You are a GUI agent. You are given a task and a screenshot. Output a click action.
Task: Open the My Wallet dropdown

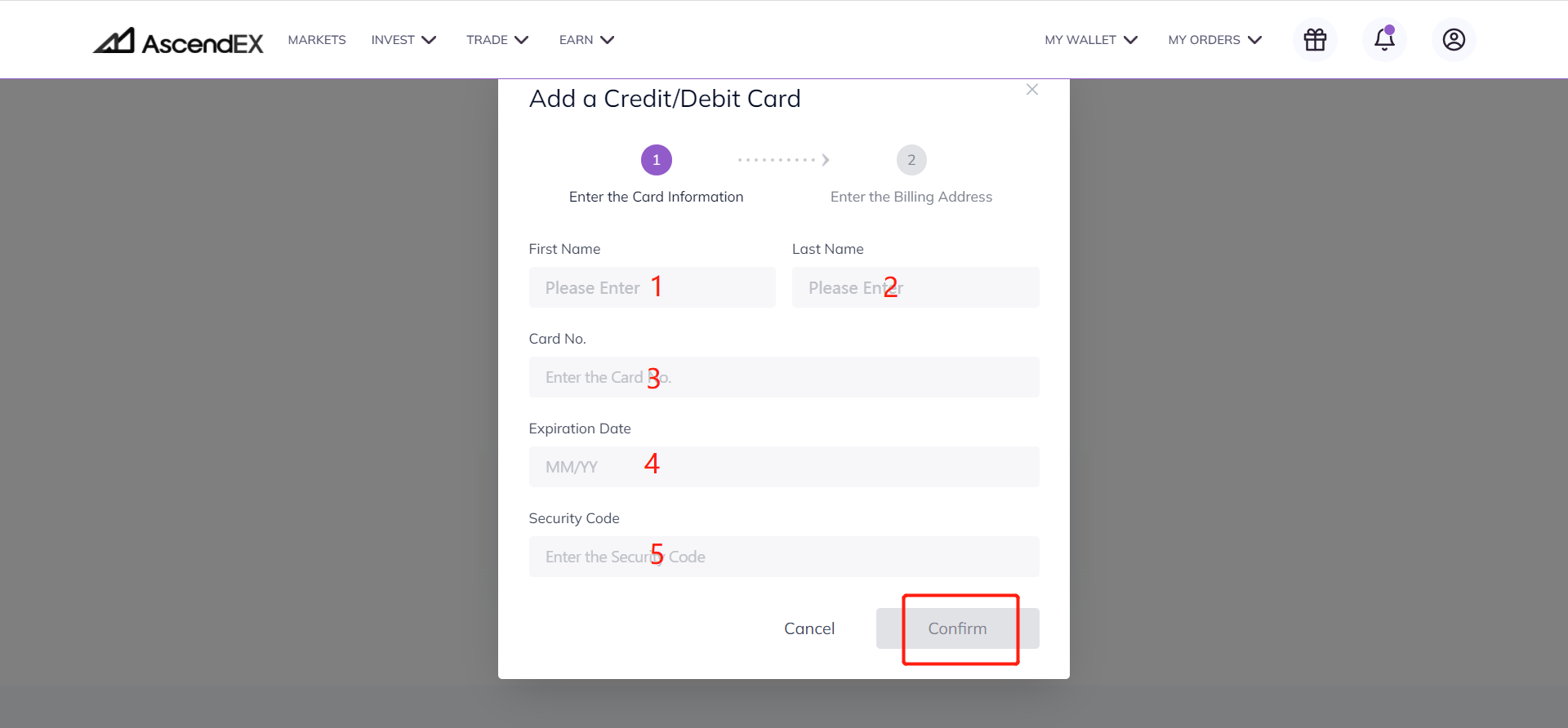(1091, 40)
